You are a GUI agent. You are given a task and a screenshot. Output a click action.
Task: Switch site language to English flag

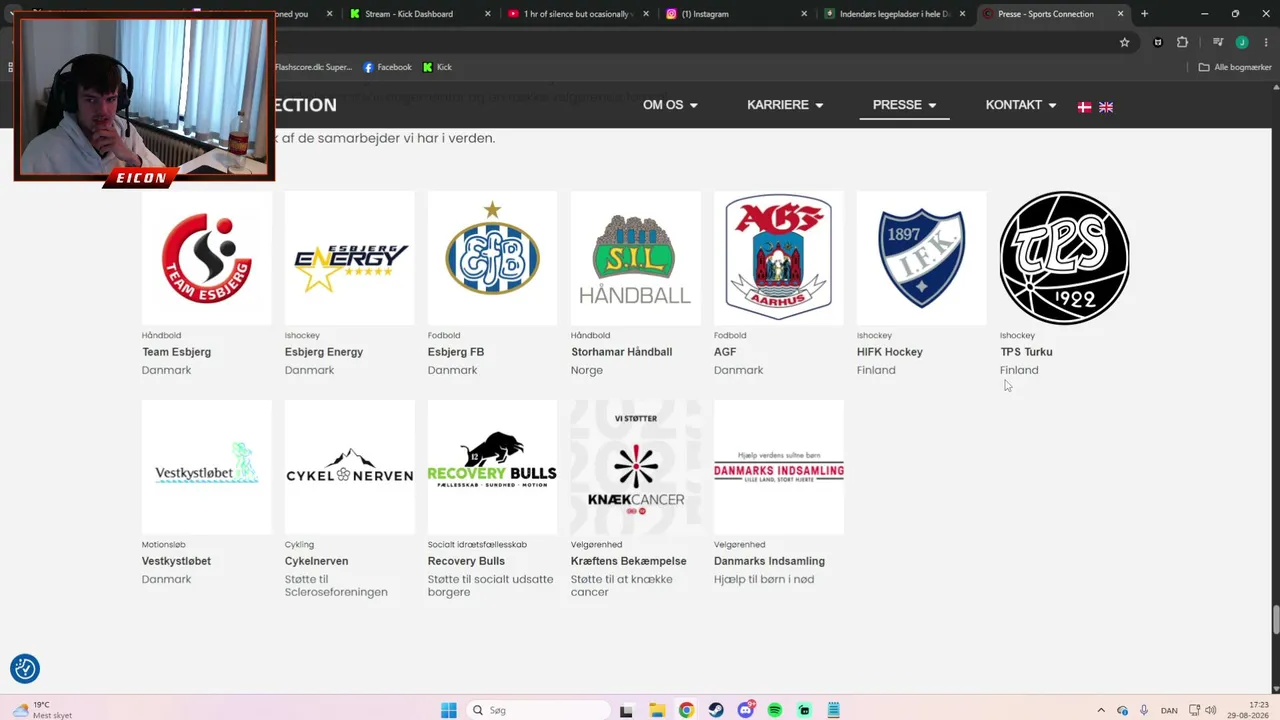1106,107
